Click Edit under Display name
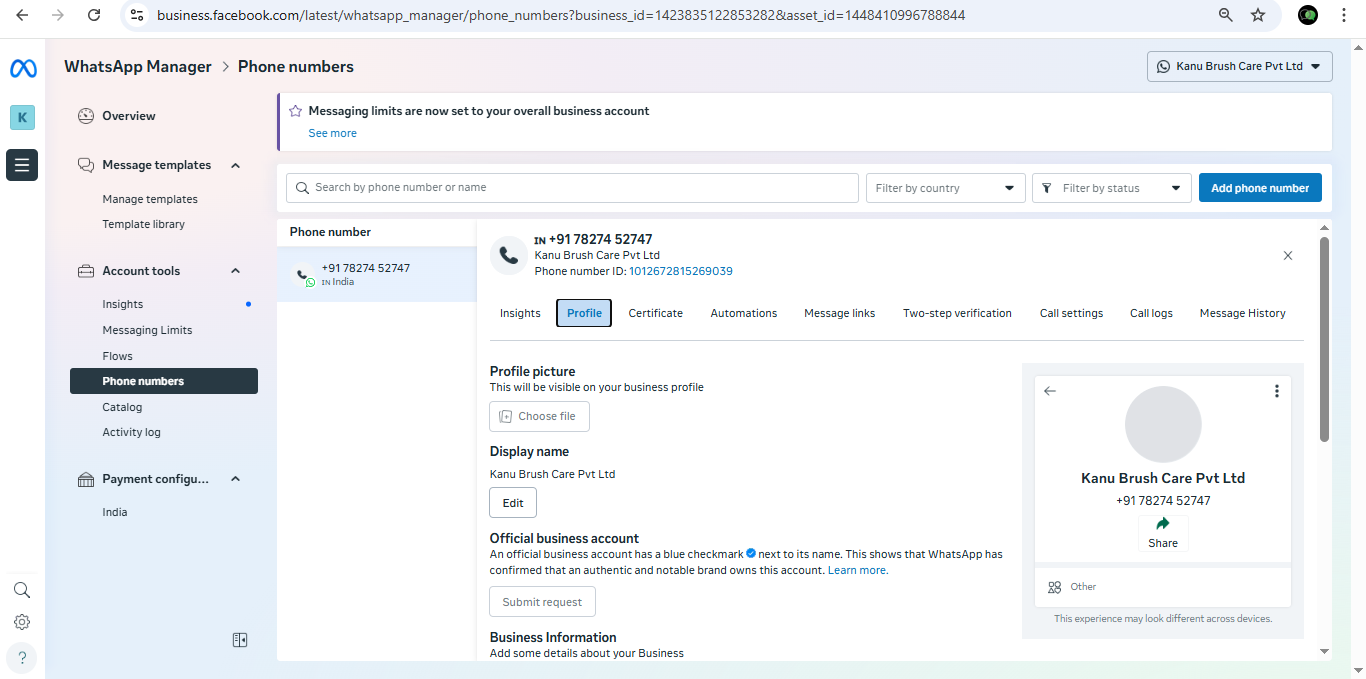The width and height of the screenshot is (1366, 679). tap(513, 503)
